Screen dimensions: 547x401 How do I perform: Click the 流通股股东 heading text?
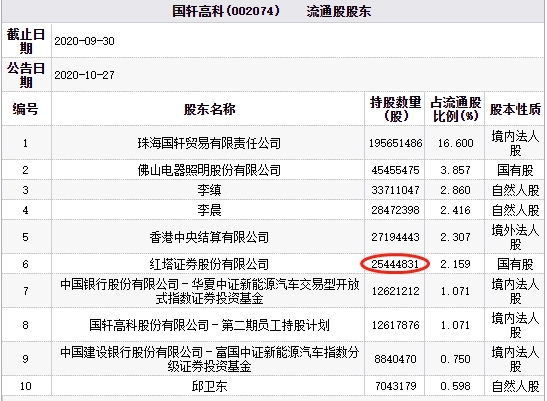pos(339,12)
